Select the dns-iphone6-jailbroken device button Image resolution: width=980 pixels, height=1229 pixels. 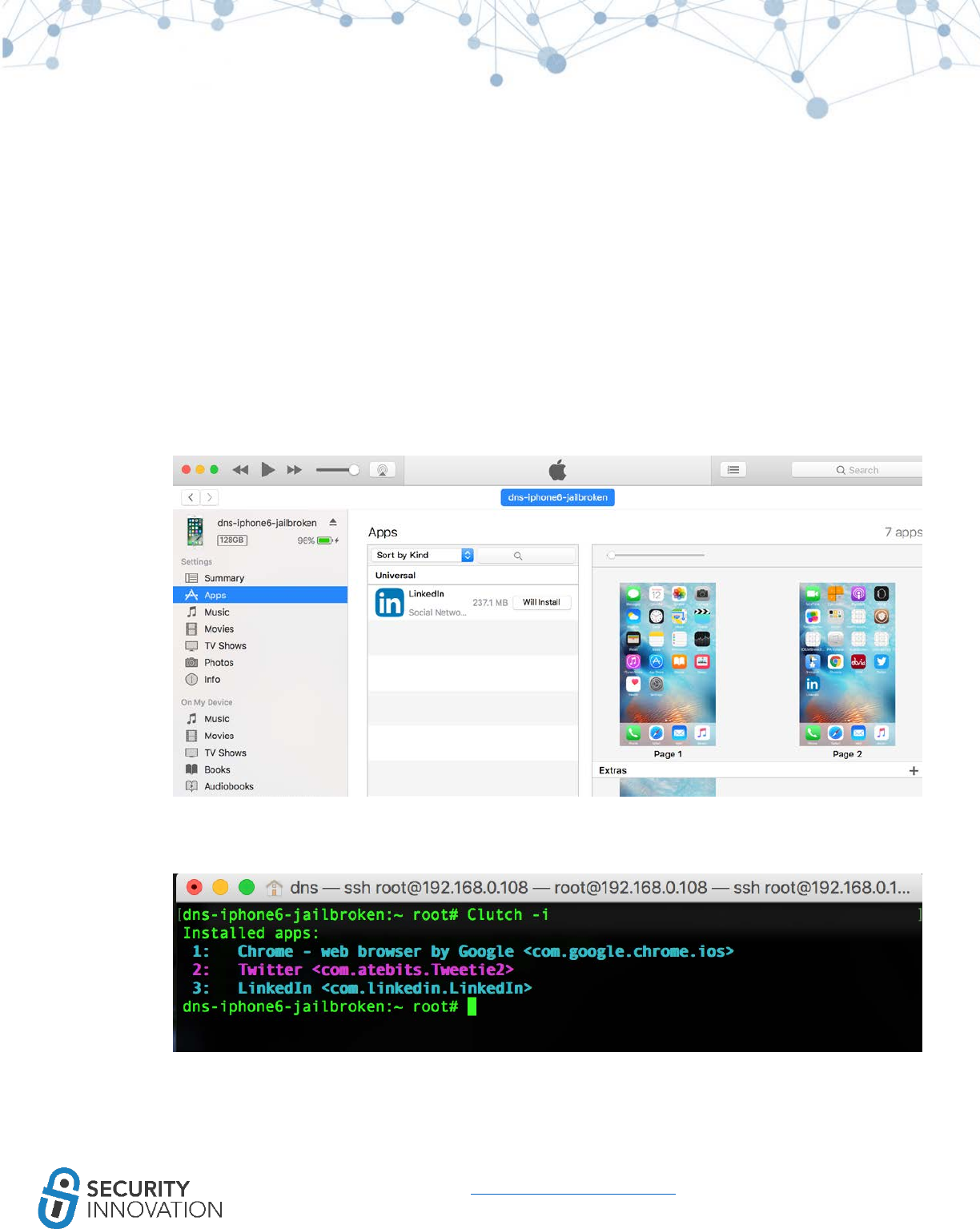click(557, 497)
